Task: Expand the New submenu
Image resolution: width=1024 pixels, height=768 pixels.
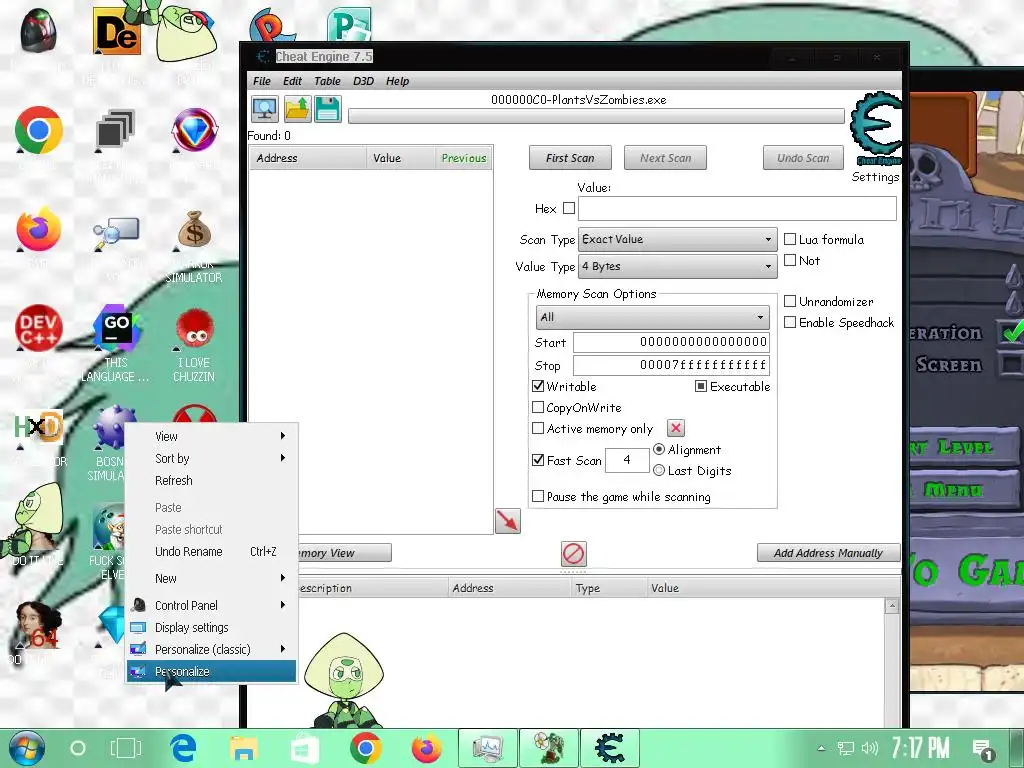Action: pos(212,579)
